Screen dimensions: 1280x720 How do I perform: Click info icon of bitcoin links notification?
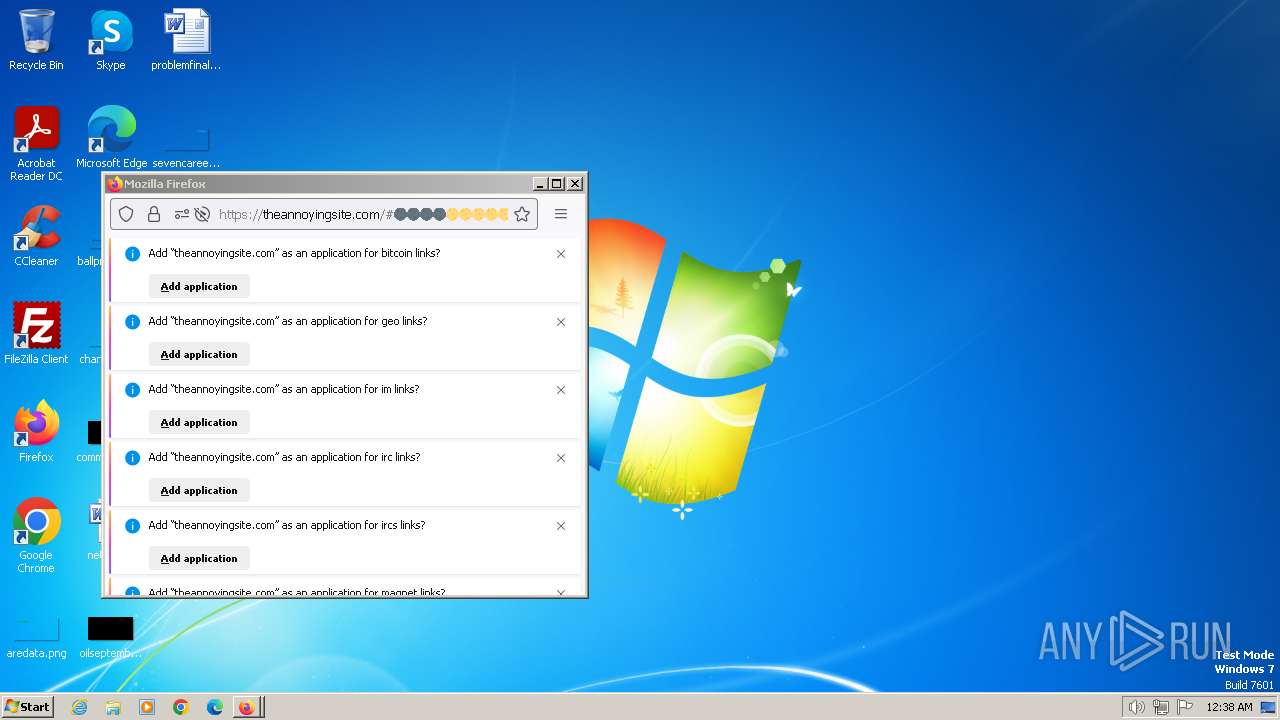[x=132, y=254]
